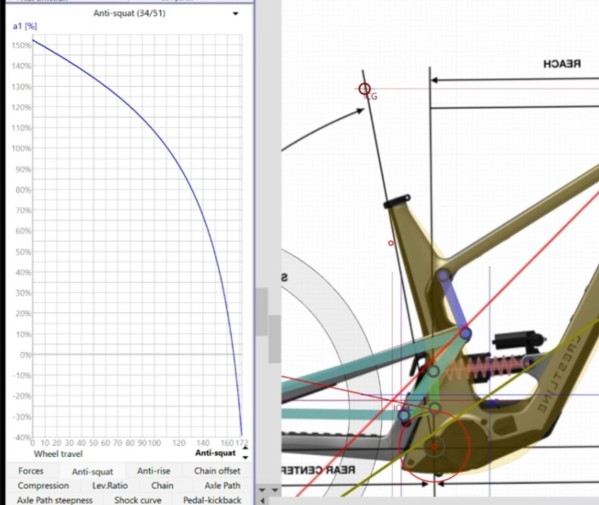This screenshot has width=599, height=505.
Task: Switch to the Chain offset tab
Action: pos(217,471)
